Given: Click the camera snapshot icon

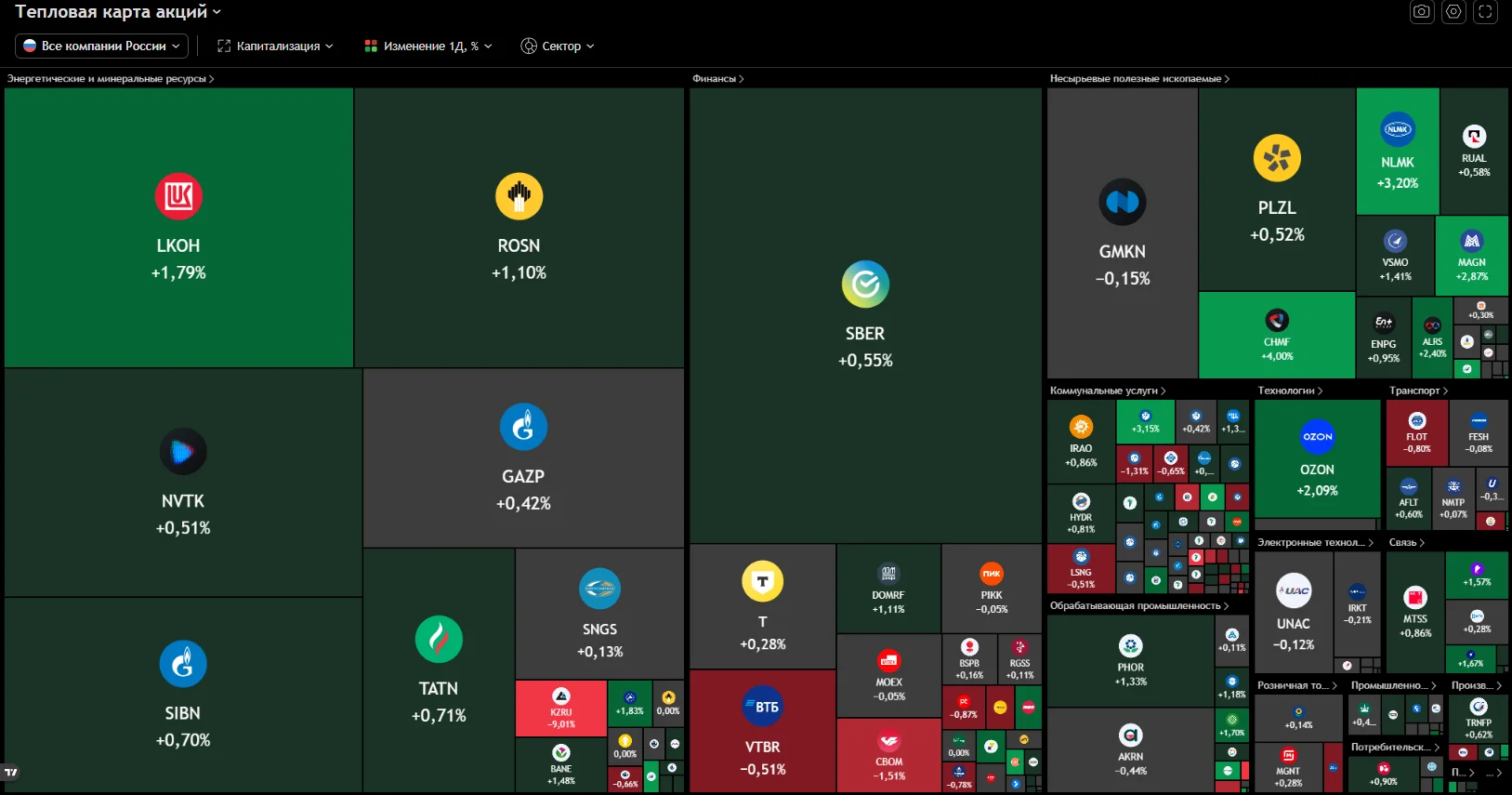Looking at the screenshot, I should [1422, 12].
